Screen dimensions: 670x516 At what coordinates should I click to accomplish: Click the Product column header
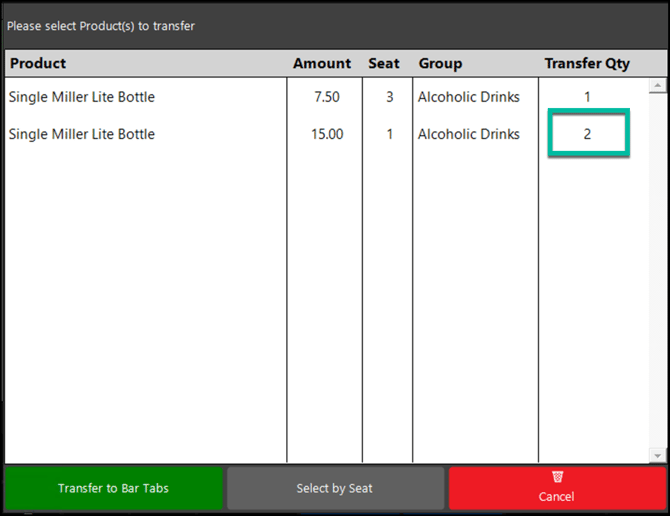(38, 63)
